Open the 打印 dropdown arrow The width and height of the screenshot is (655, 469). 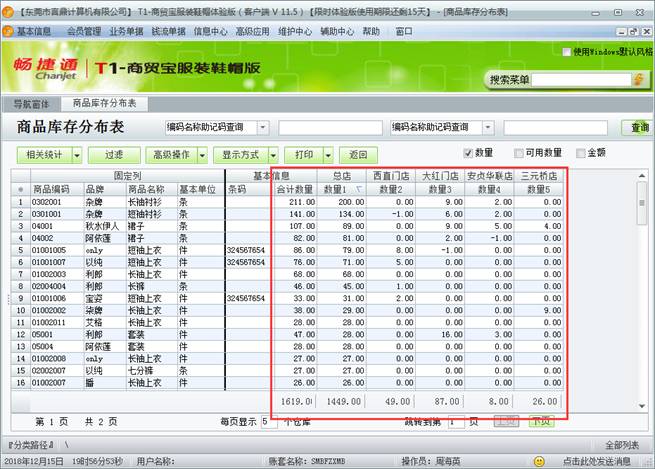tap(328, 155)
